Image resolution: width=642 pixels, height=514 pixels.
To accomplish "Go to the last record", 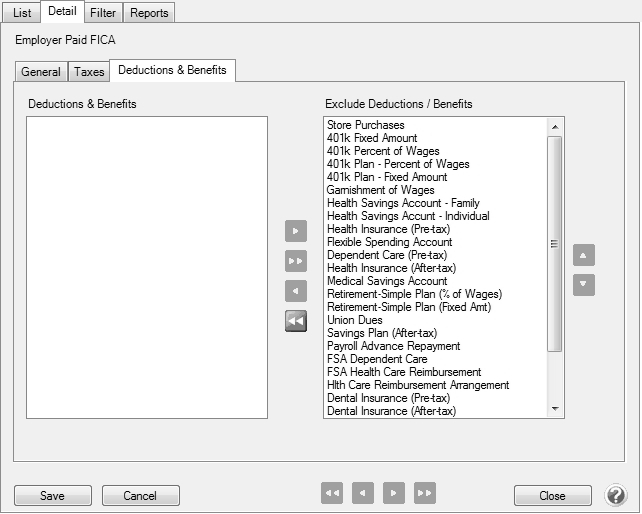I will (x=425, y=493).
